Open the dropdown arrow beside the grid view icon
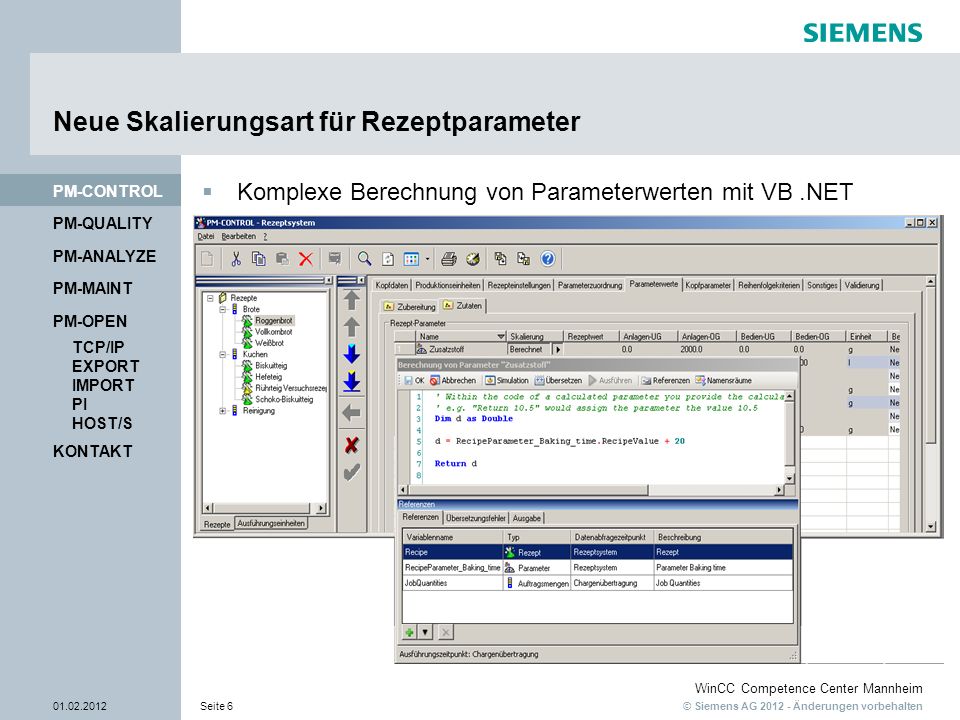 click(x=427, y=259)
